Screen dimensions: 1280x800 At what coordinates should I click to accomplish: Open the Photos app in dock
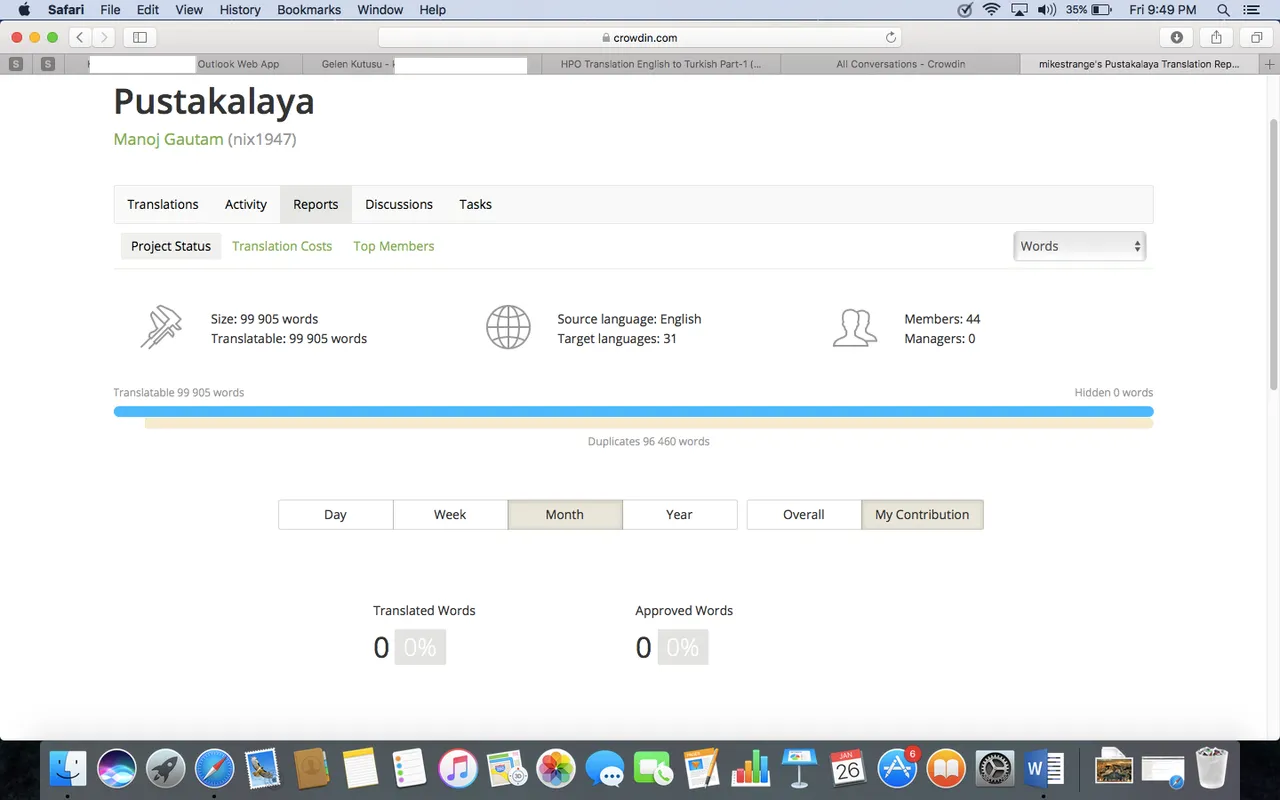coord(556,768)
